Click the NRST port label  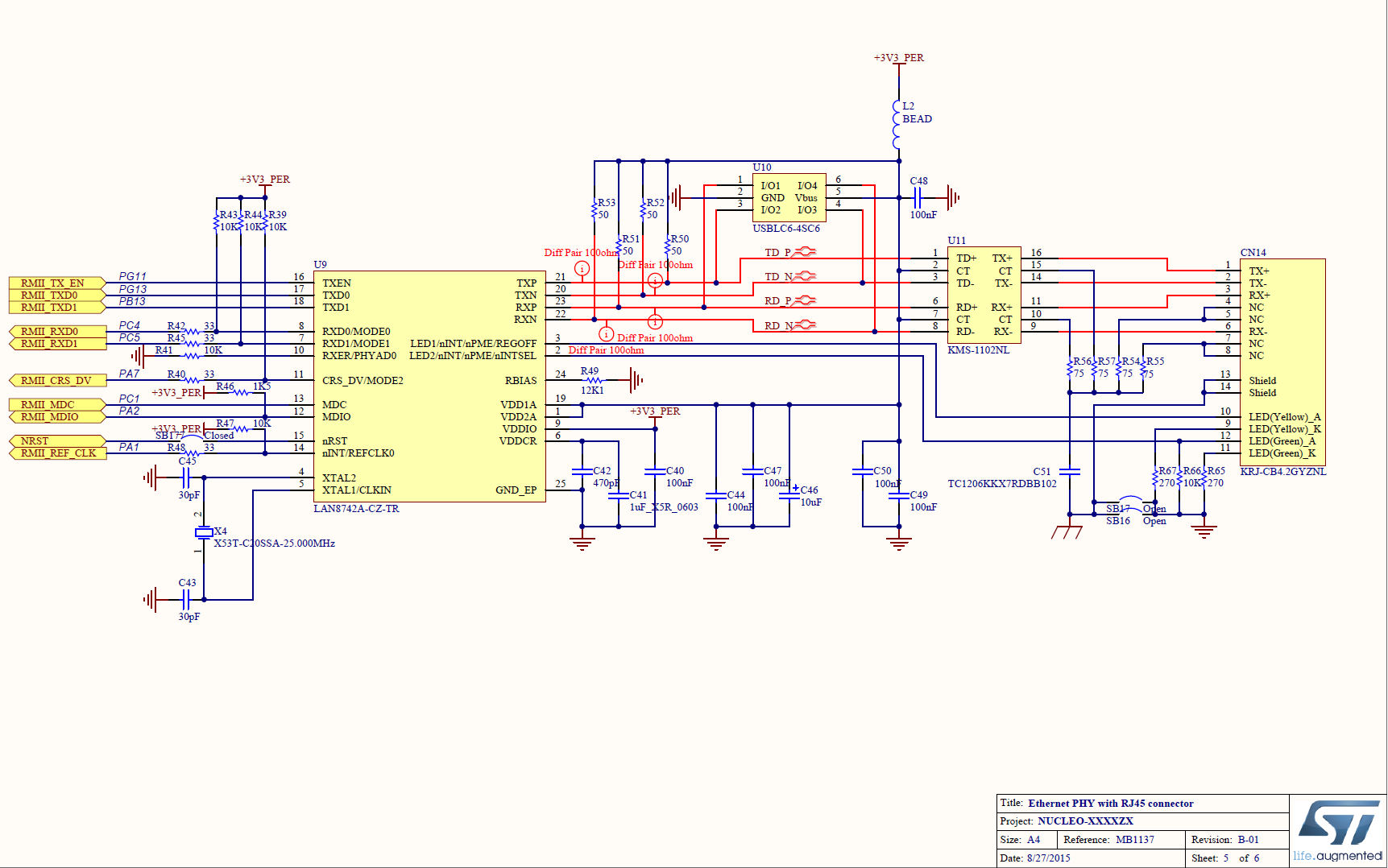(56, 440)
